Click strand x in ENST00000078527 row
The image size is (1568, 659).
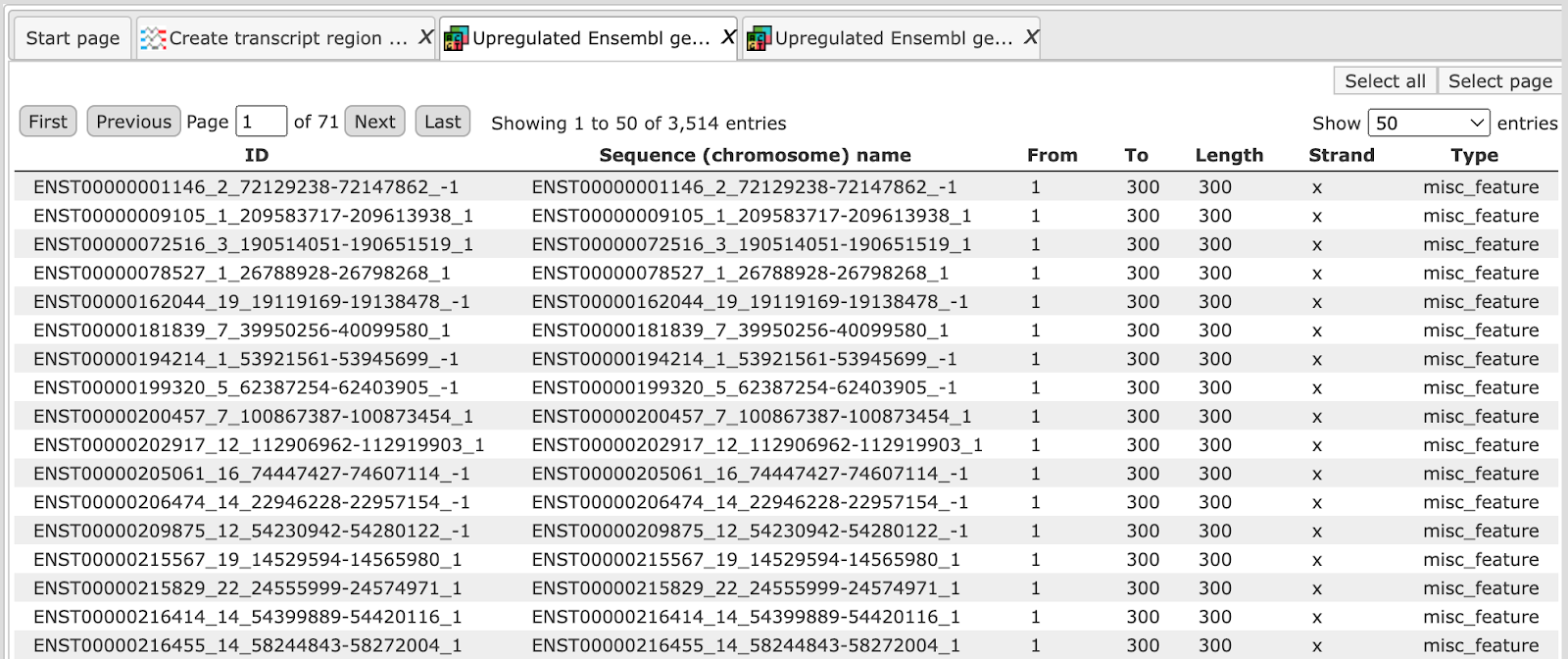pyautogui.click(x=1317, y=274)
